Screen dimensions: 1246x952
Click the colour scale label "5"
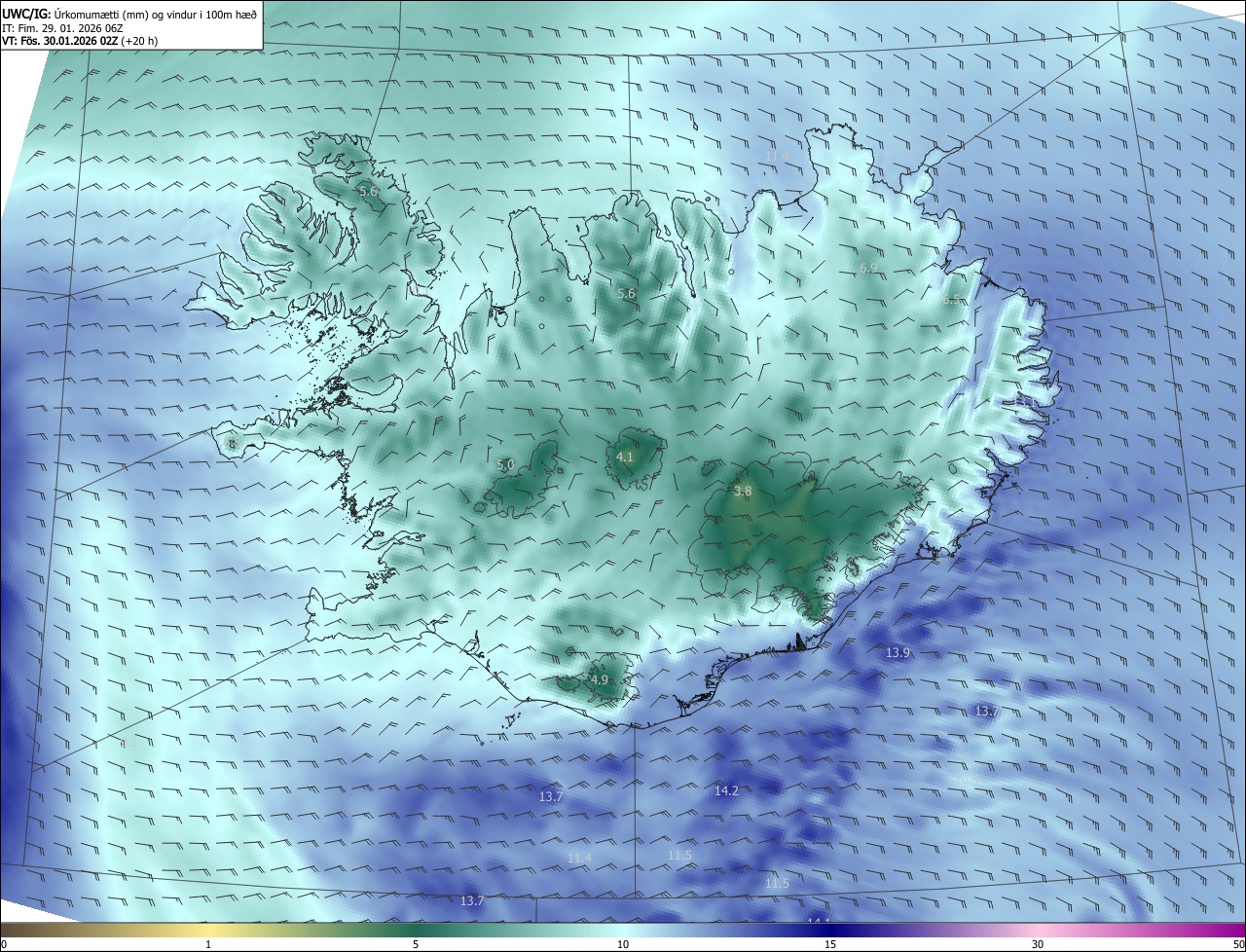pyautogui.click(x=416, y=944)
